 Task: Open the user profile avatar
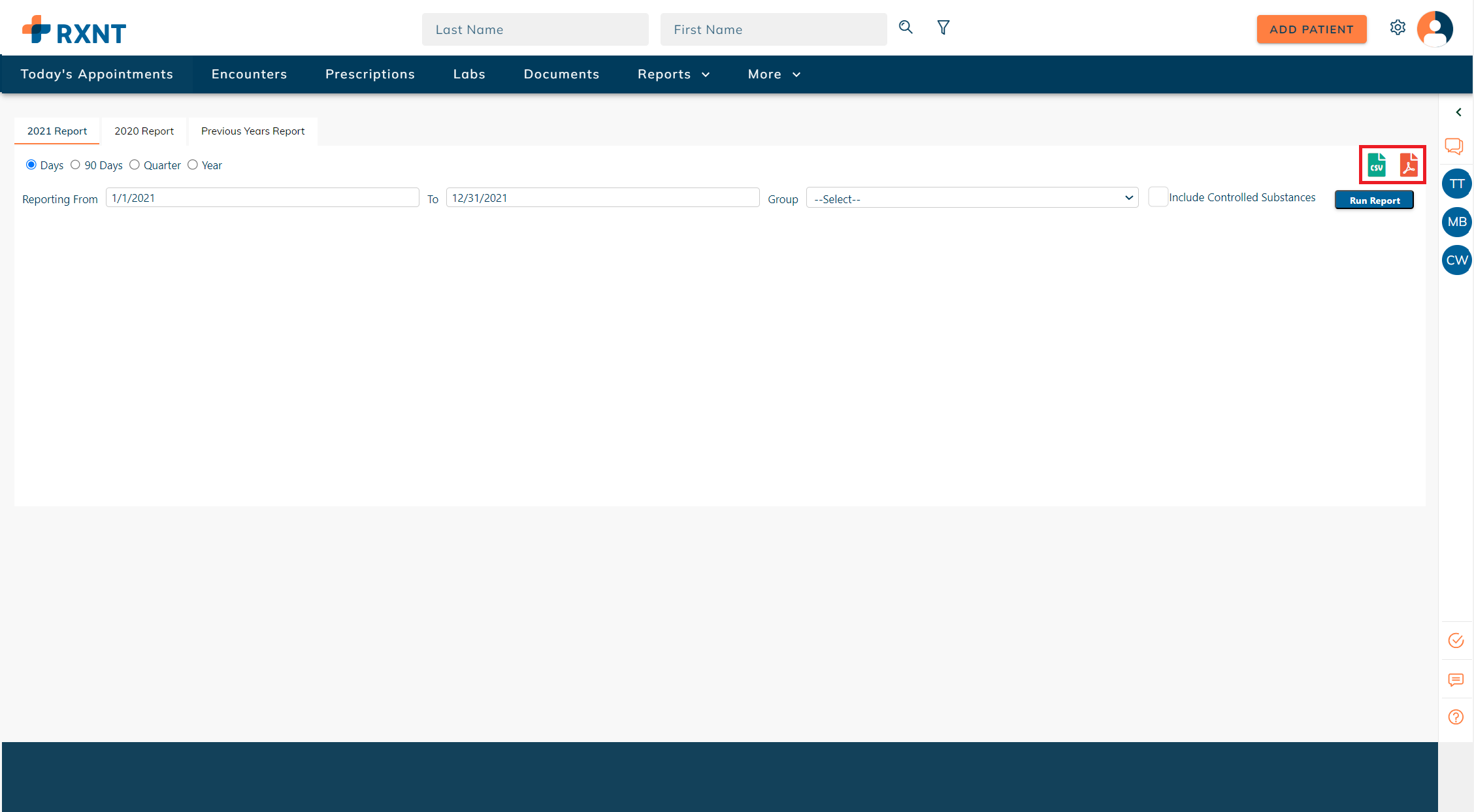(x=1435, y=29)
